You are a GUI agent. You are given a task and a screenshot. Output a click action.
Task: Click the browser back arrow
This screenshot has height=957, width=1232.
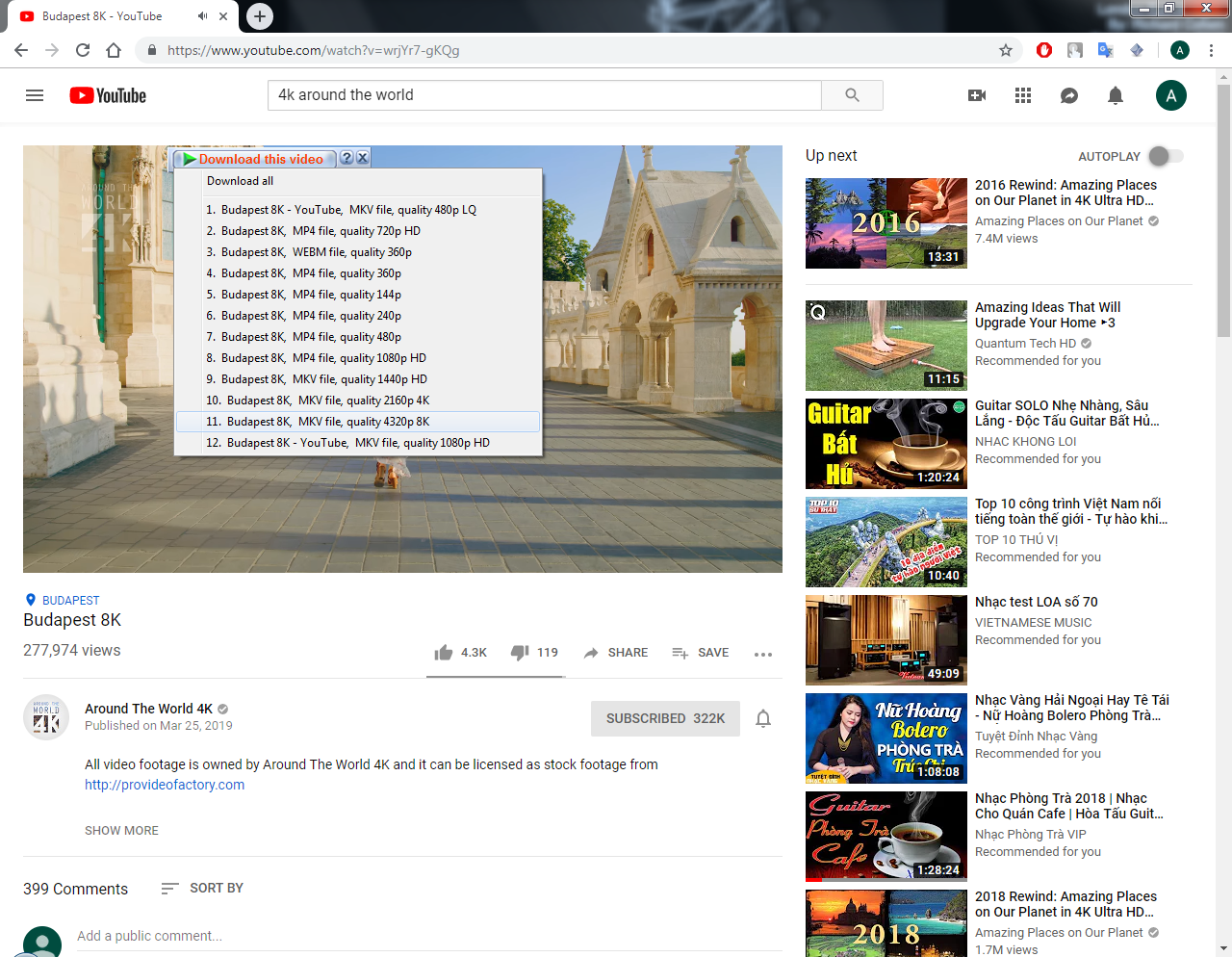click(21, 50)
